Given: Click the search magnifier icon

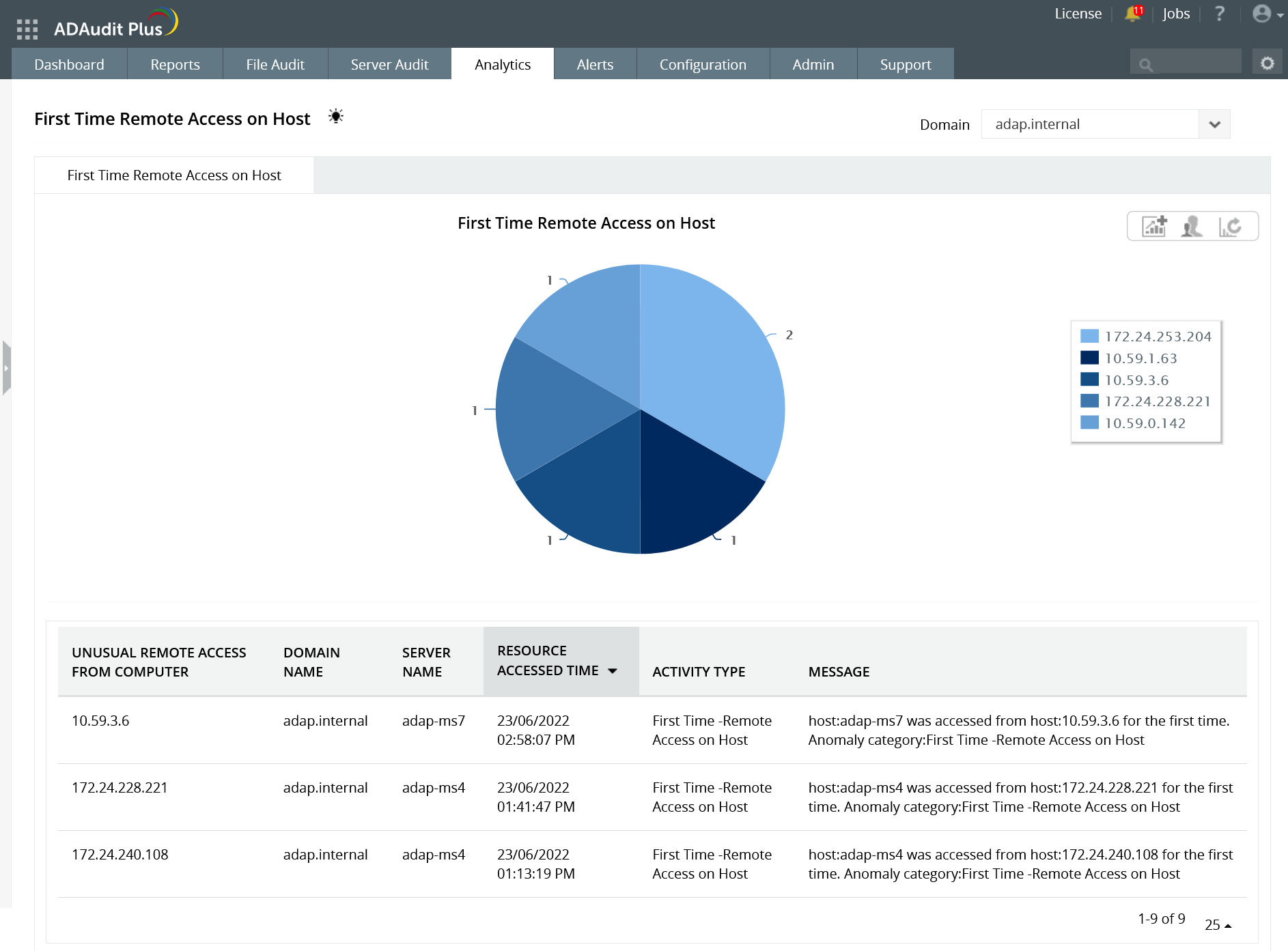Looking at the screenshot, I should 1146,65.
